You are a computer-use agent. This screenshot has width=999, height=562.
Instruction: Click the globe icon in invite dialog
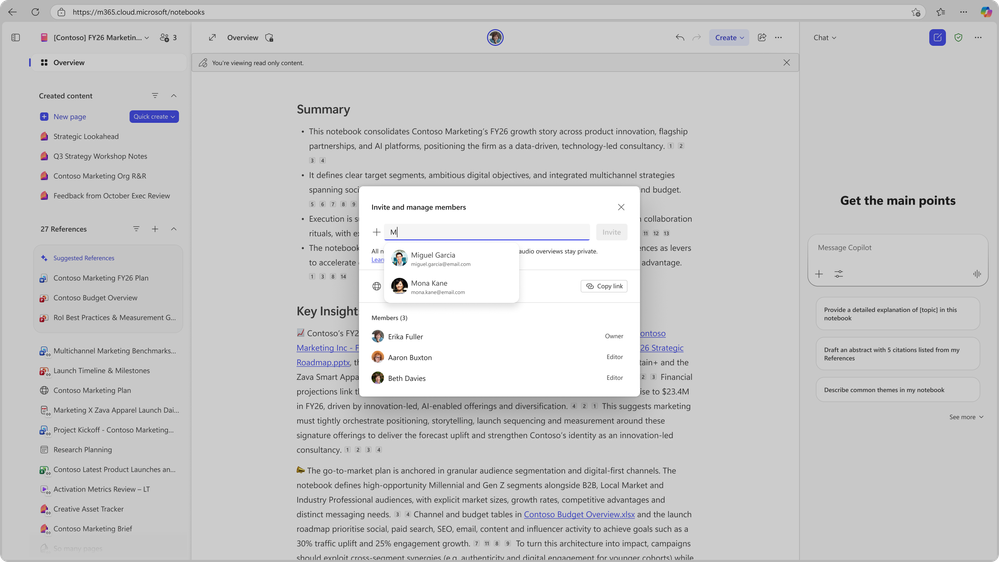pos(377,286)
